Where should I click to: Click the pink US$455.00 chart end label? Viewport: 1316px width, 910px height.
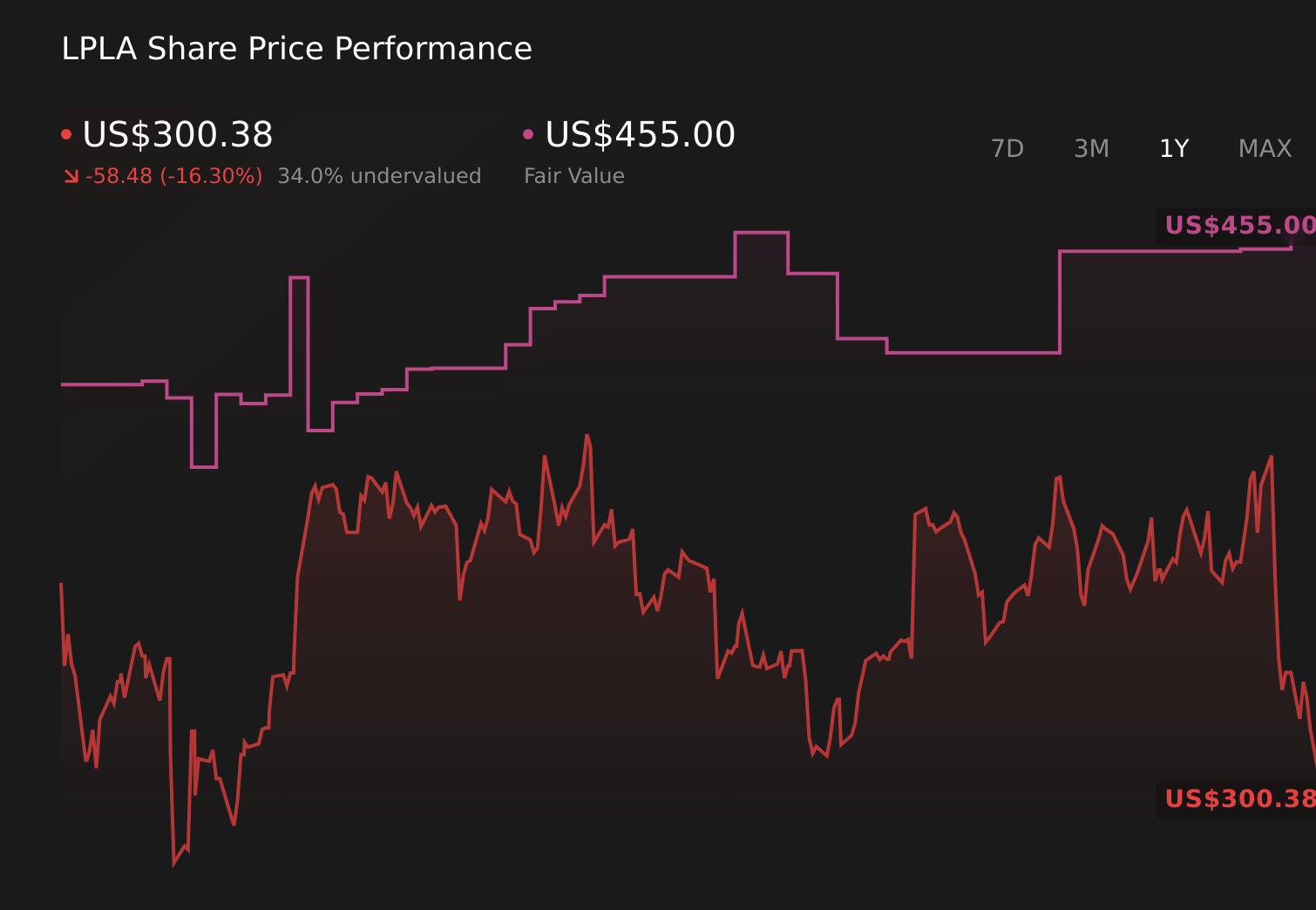tap(1239, 226)
